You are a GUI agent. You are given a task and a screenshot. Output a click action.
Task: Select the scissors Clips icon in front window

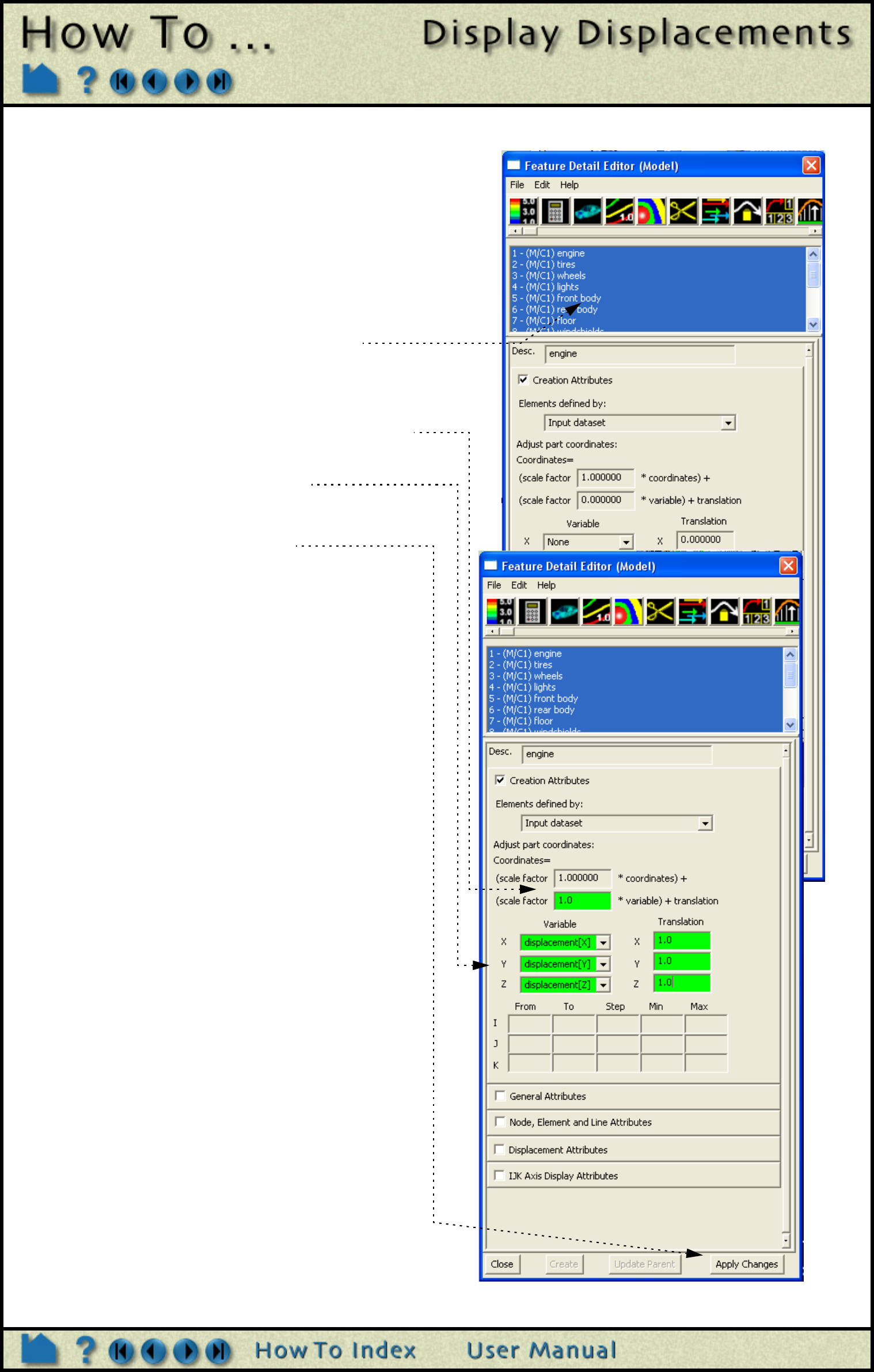coord(660,611)
